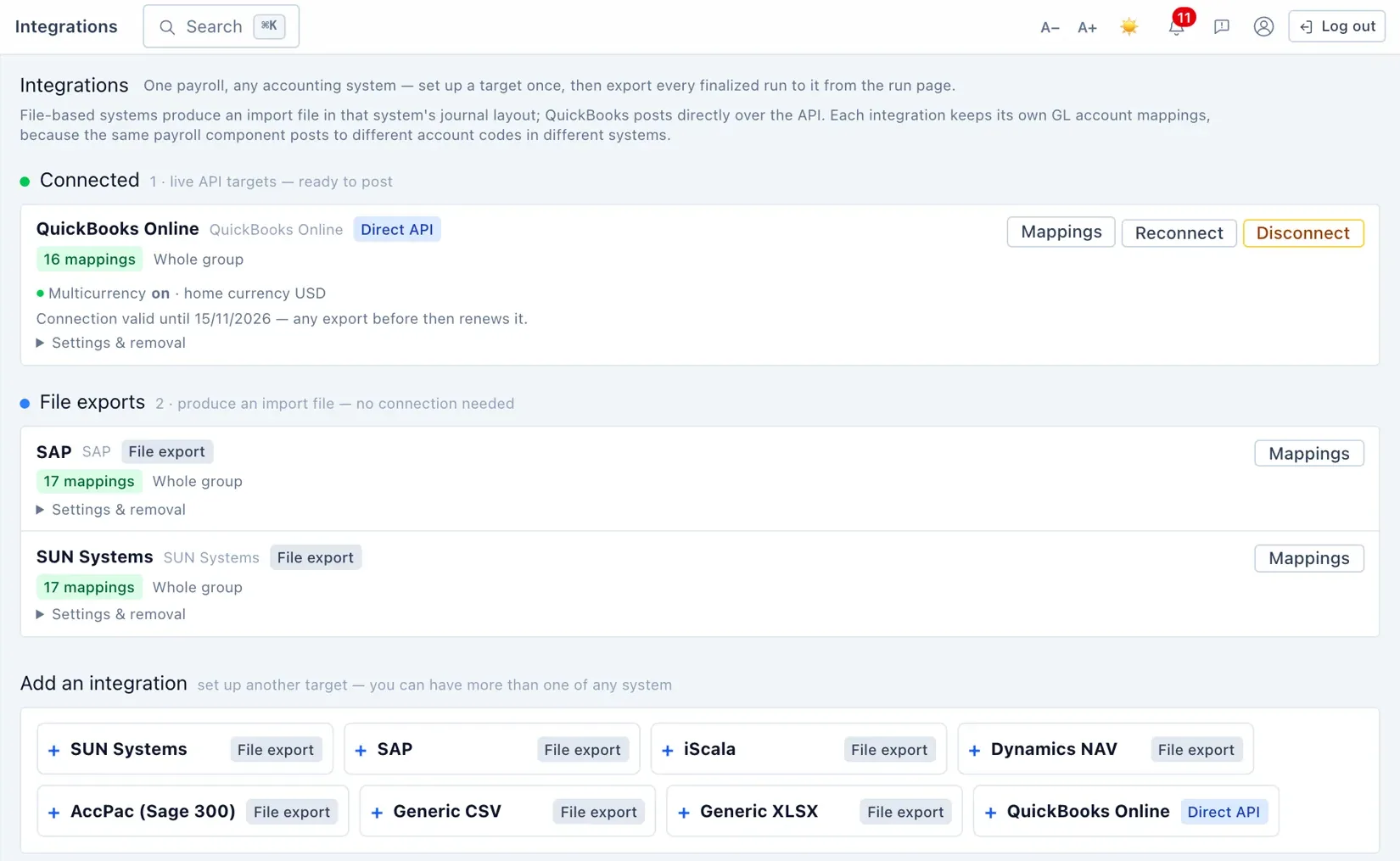The height and width of the screenshot is (861, 1400).
Task: Click the 16 mappings badge
Action: pos(89,260)
